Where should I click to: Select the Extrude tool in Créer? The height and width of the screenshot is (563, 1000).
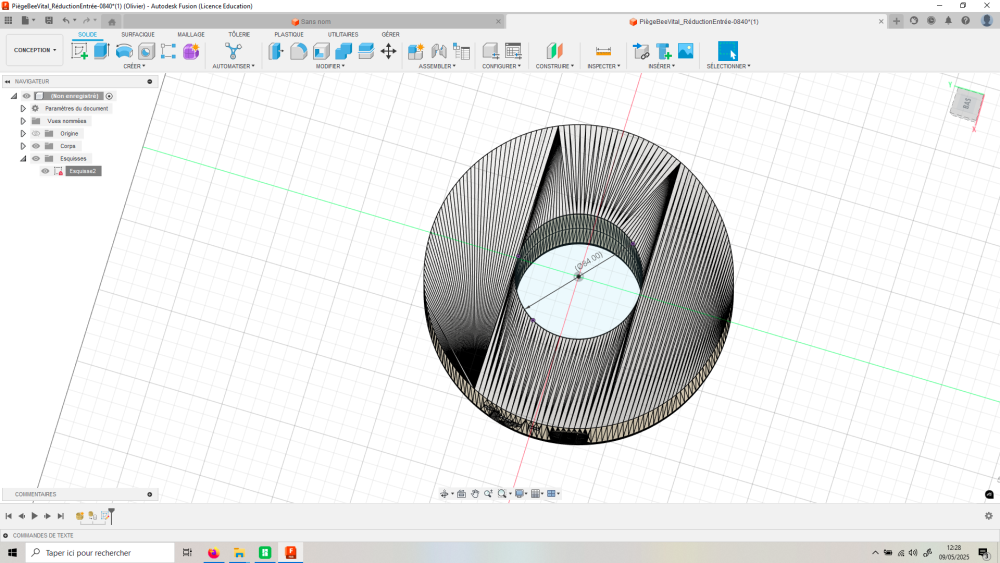pyautogui.click(x=101, y=51)
